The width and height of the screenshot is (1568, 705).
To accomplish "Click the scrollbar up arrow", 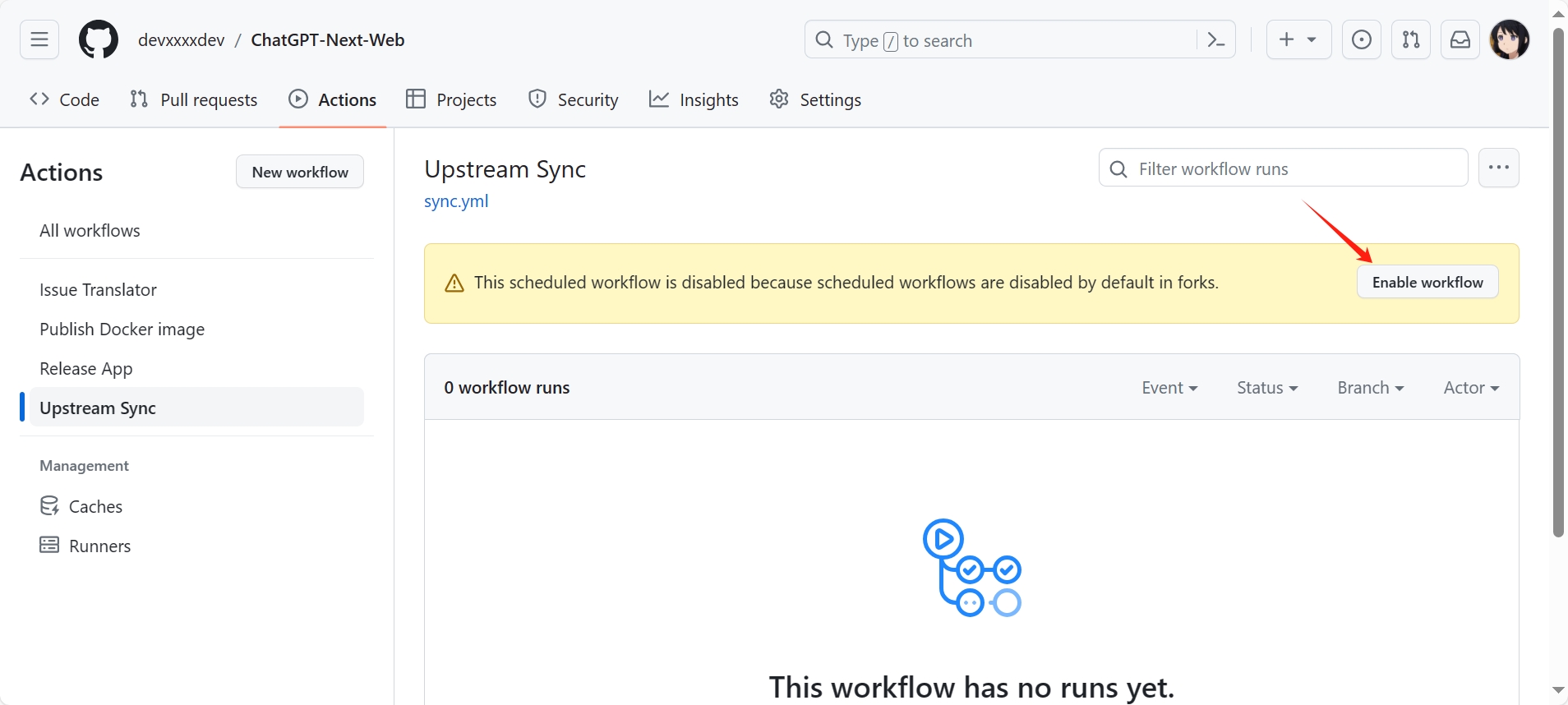I will (x=1558, y=13).
